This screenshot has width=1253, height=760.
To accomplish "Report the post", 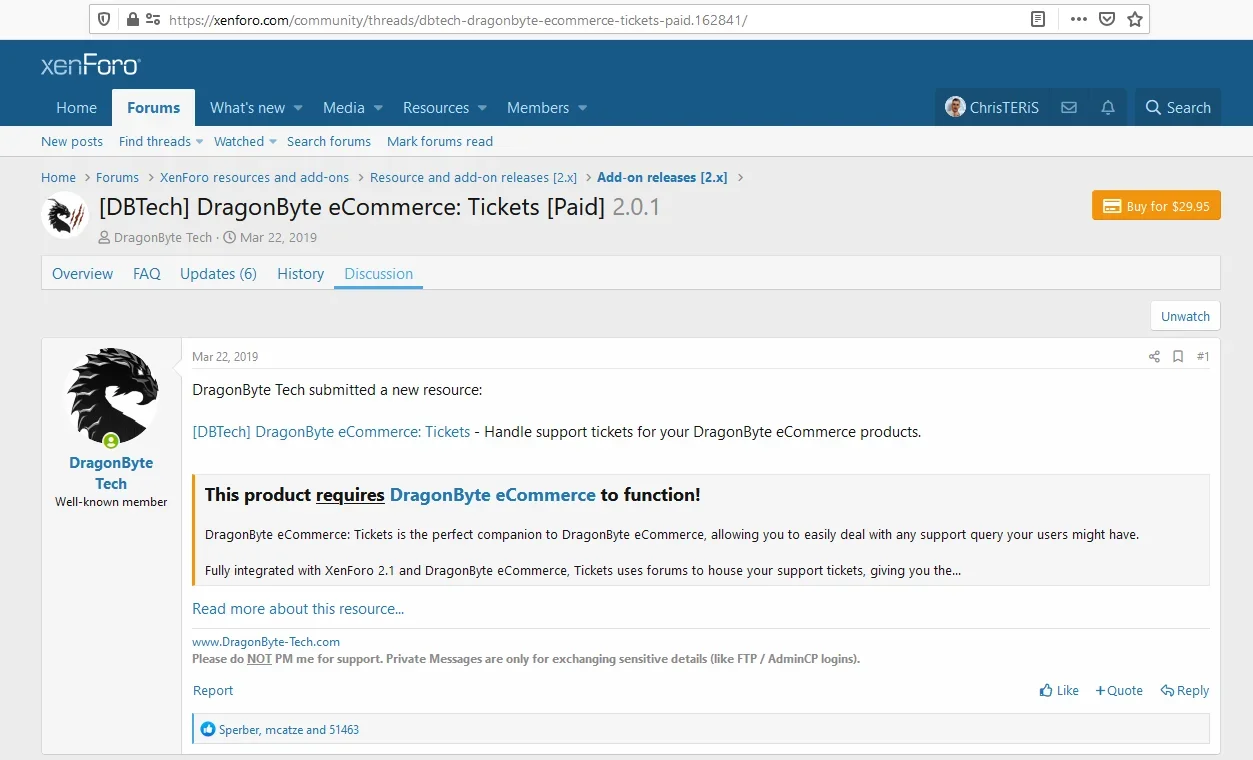I will pos(213,690).
